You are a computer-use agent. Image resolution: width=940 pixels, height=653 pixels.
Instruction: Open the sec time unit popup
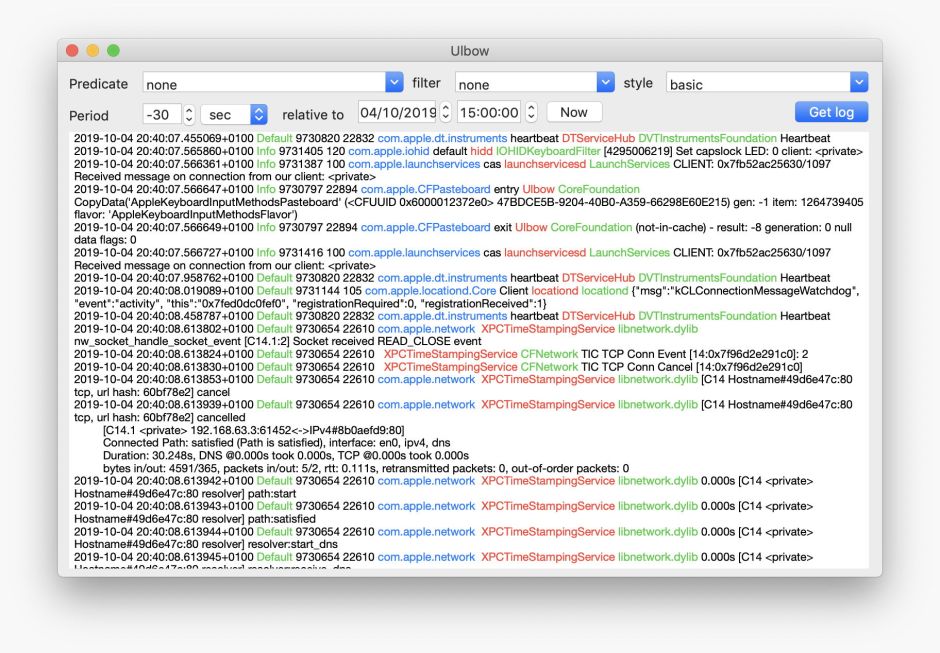[235, 114]
